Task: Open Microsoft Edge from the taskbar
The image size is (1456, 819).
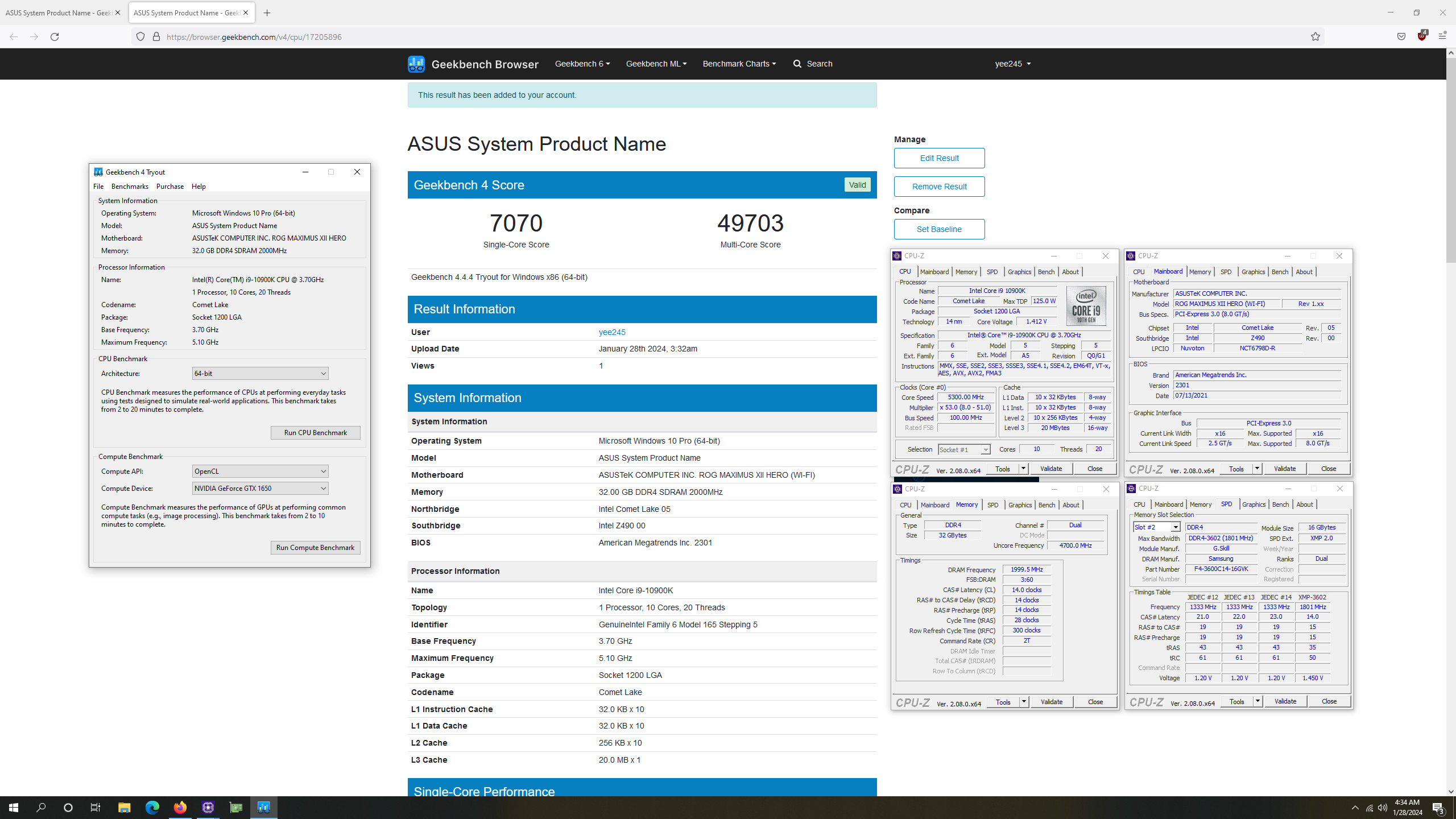Action: coord(152,807)
